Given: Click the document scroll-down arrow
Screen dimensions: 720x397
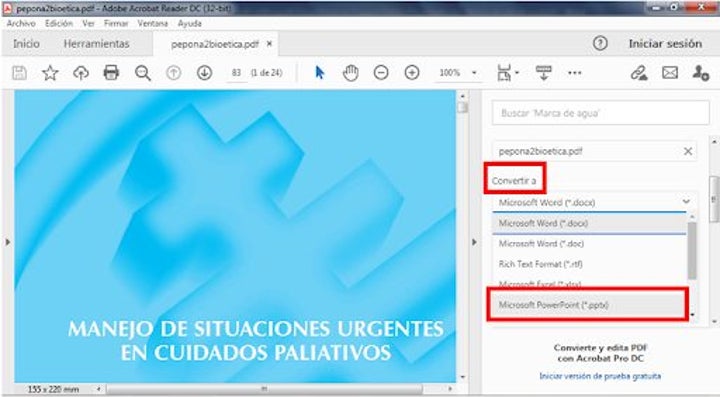Looking at the screenshot, I should point(462,377).
